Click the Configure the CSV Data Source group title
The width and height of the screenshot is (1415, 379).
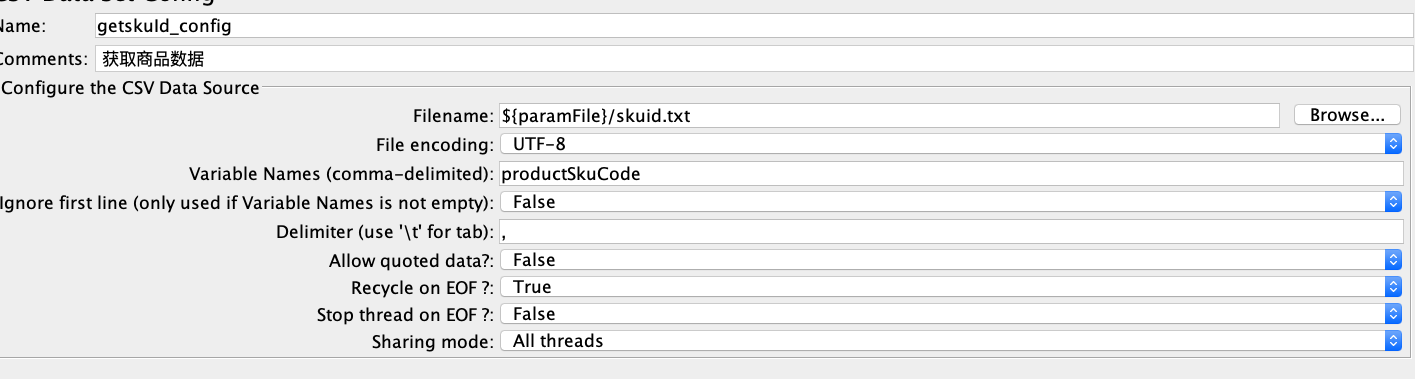tap(130, 88)
